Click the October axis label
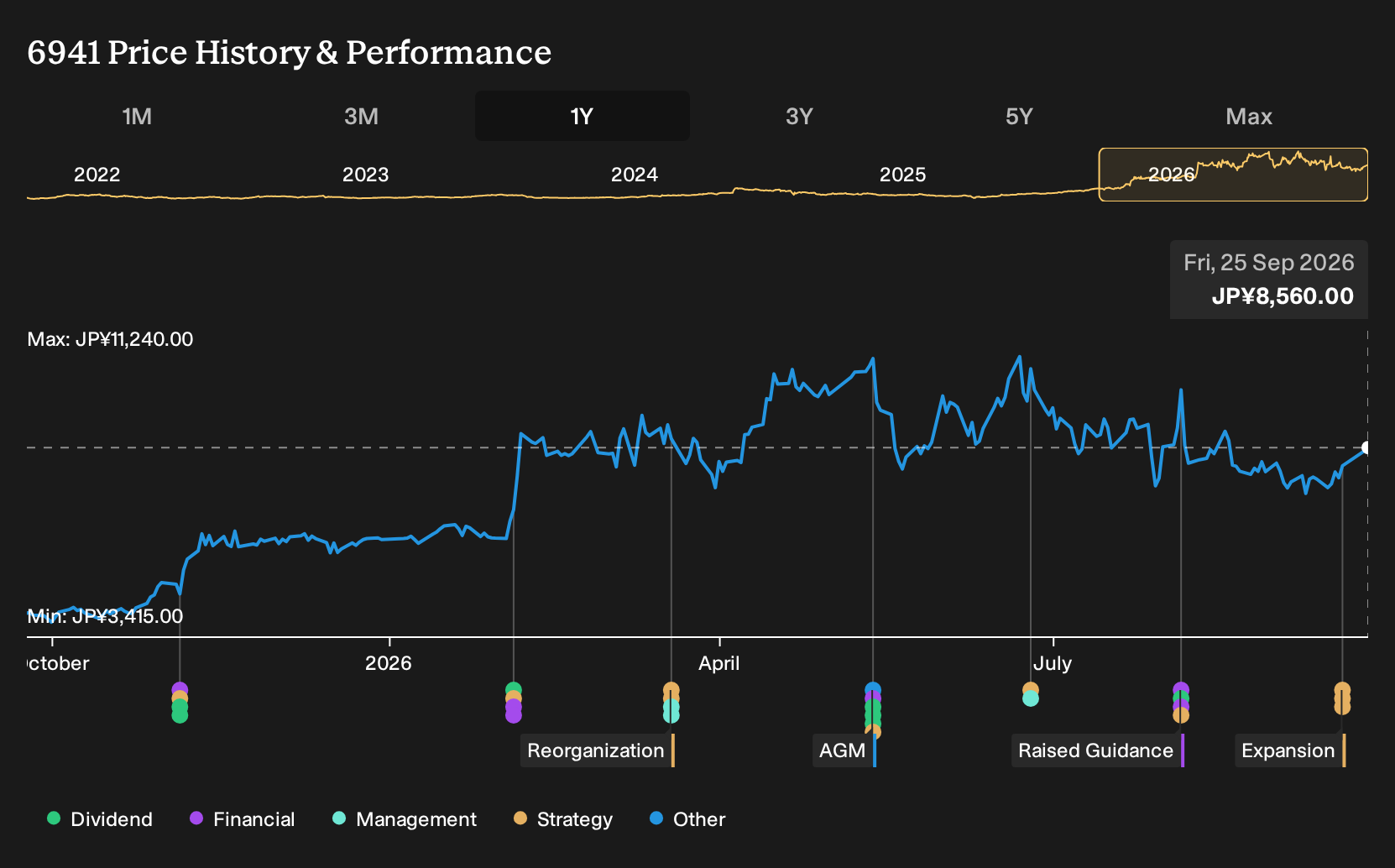Screen dimensions: 1395x868 tap(58, 663)
